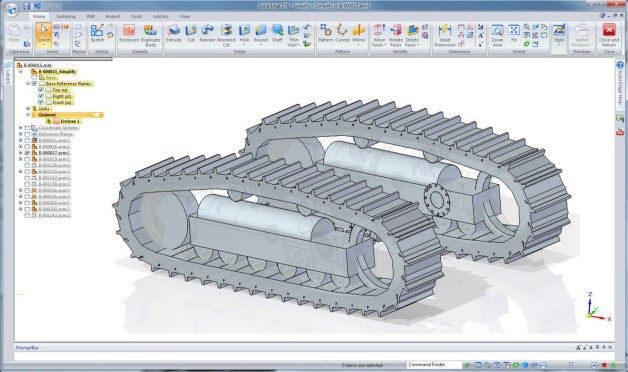
Task: Start the Enclosure command
Action: pyautogui.click(x=129, y=33)
